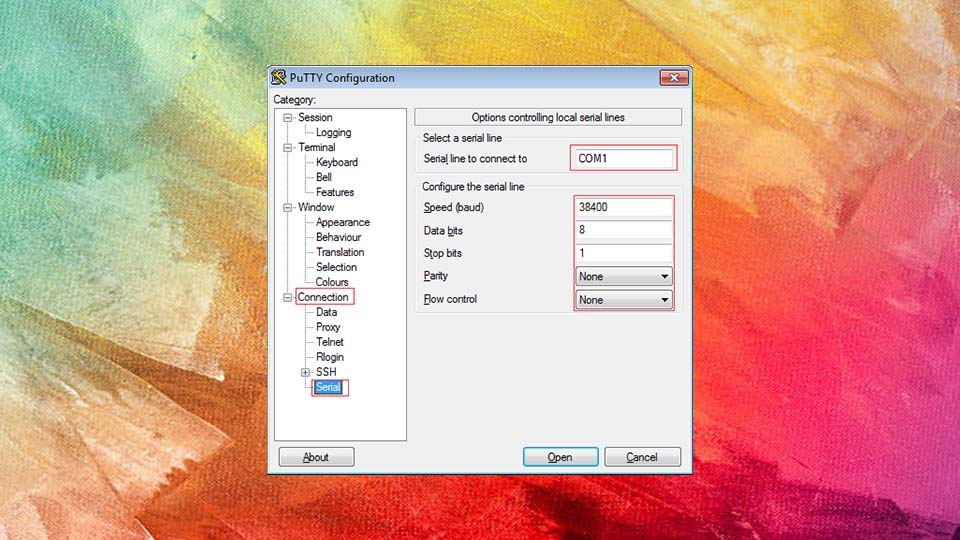This screenshot has height=540, width=960.
Task: Click the 'Parity' label
Action: [x=435, y=276]
